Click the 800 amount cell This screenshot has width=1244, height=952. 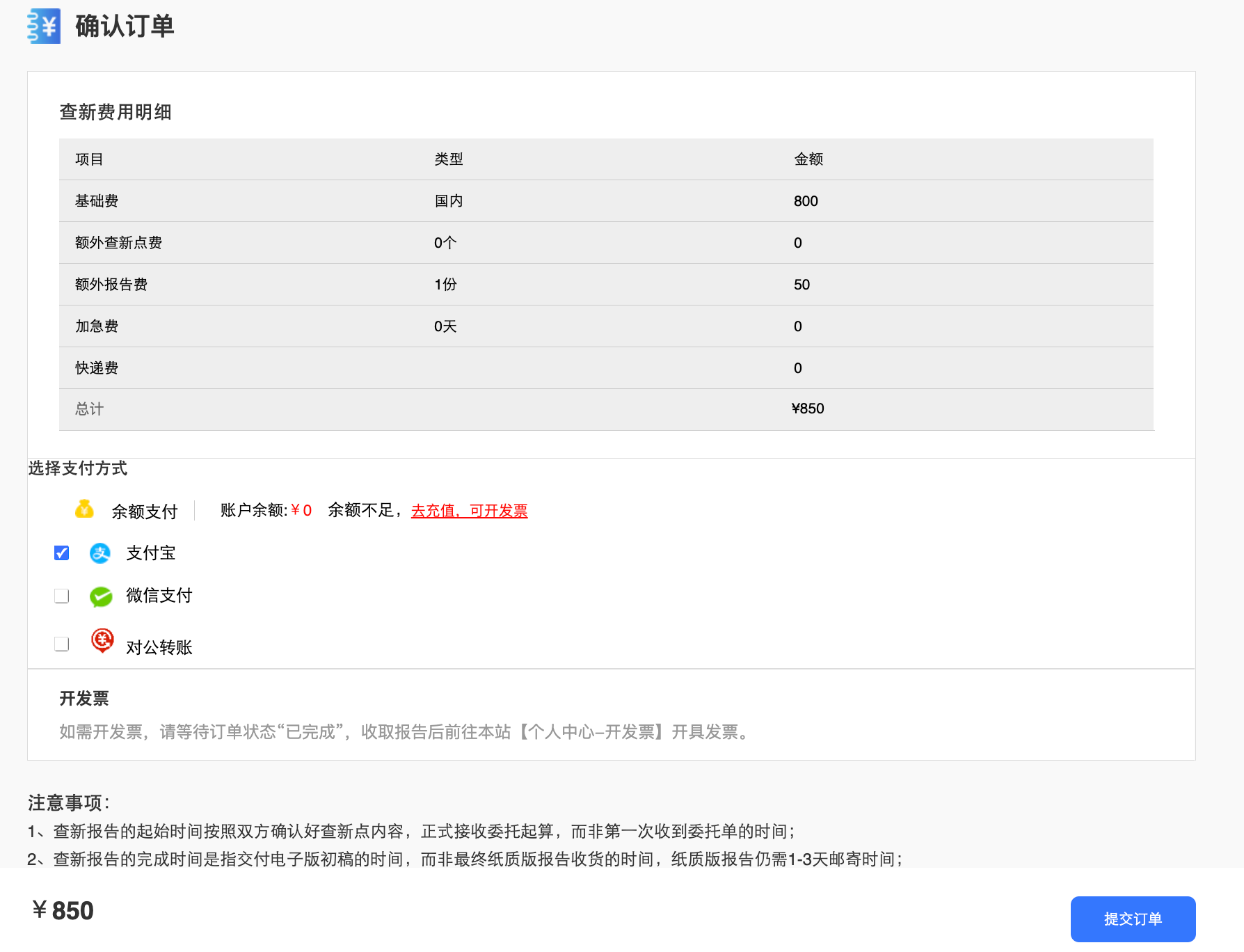pos(806,201)
